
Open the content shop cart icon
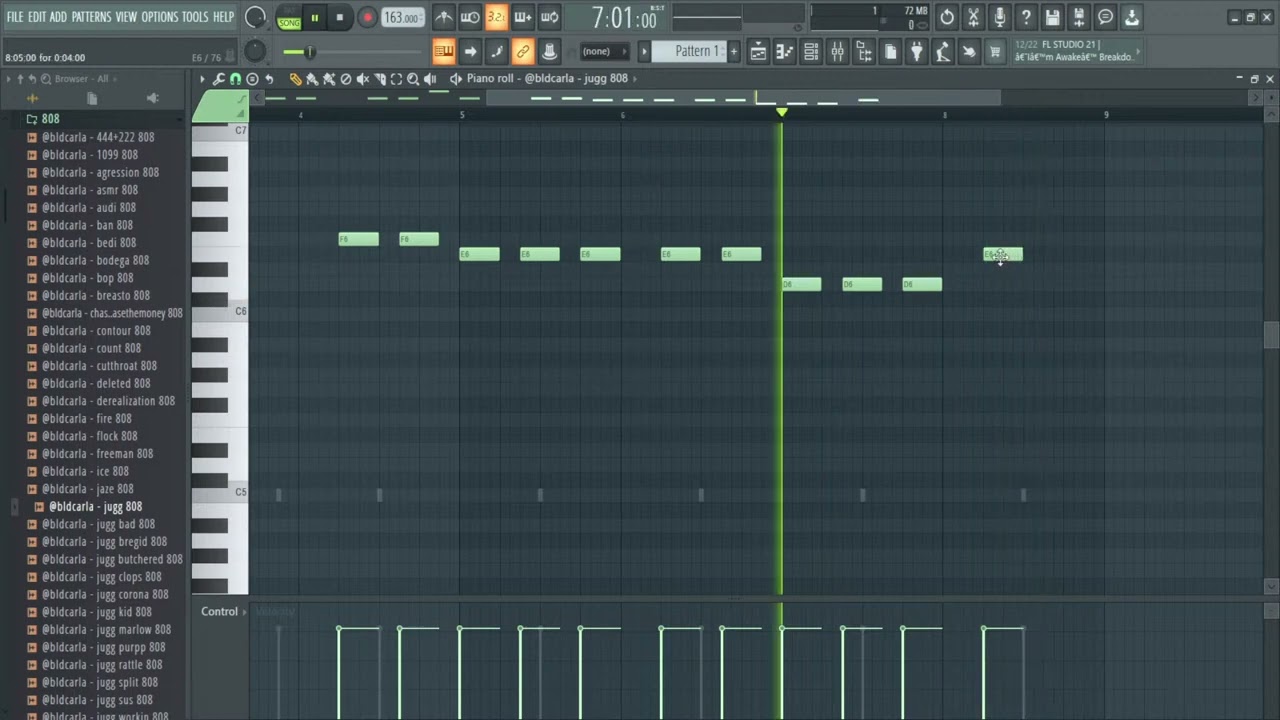coord(993,52)
